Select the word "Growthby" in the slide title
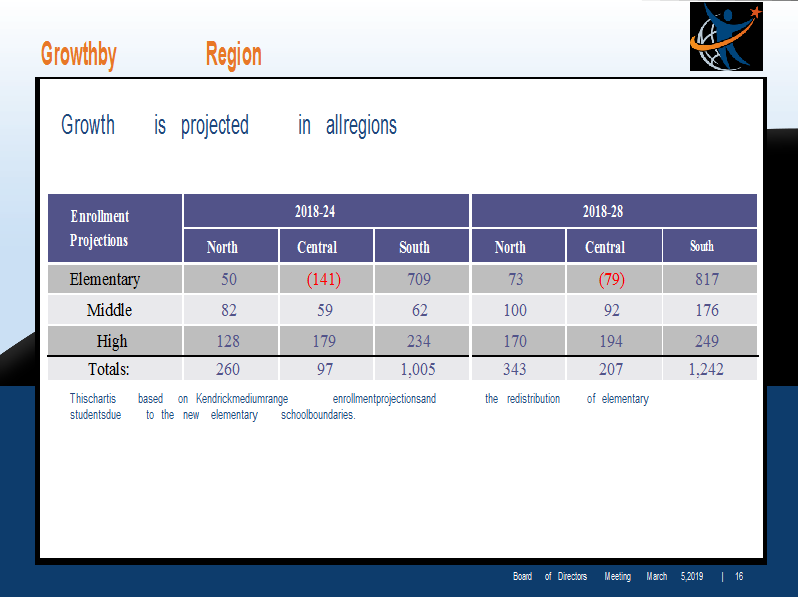Viewport: 800px width, 600px height. click(79, 55)
